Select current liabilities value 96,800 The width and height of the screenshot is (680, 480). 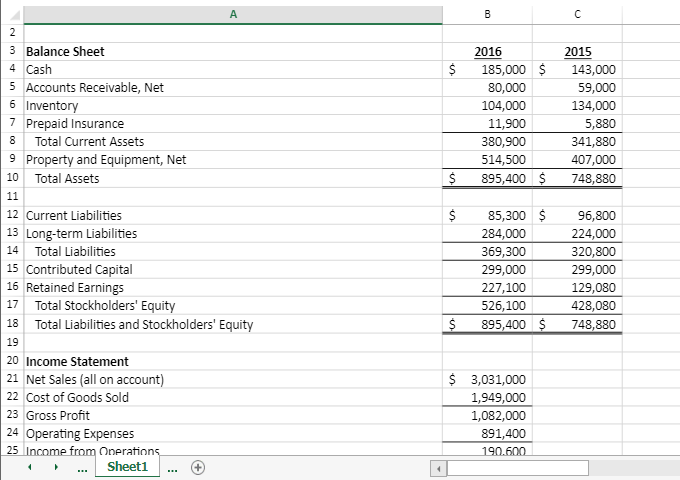pyautogui.click(x=577, y=216)
